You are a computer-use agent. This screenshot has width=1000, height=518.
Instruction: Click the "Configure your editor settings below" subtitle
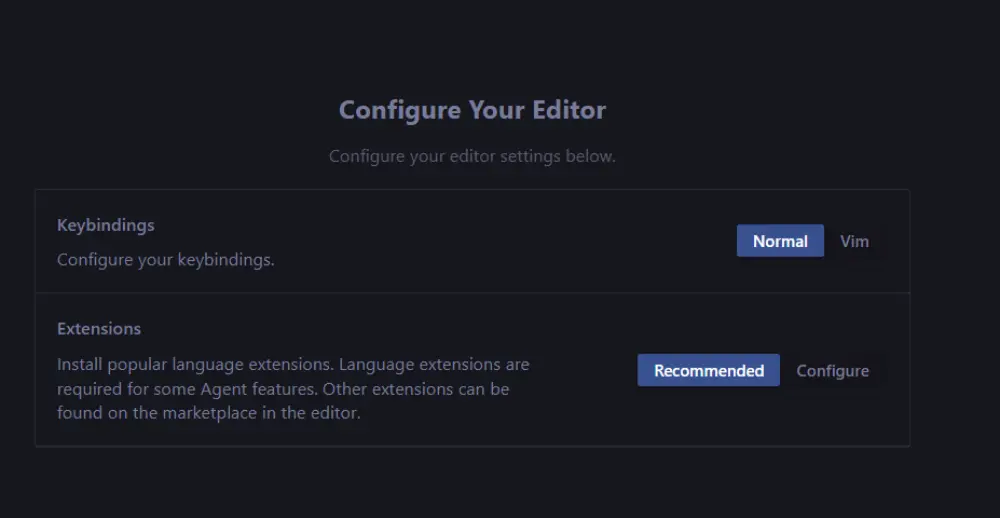[472, 157]
